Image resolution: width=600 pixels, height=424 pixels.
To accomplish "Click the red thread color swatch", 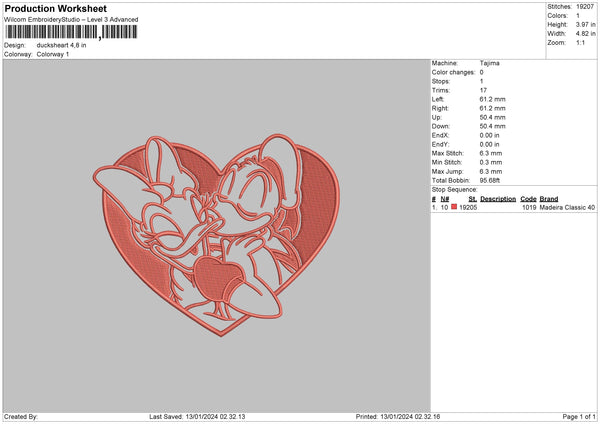I will (454, 207).
